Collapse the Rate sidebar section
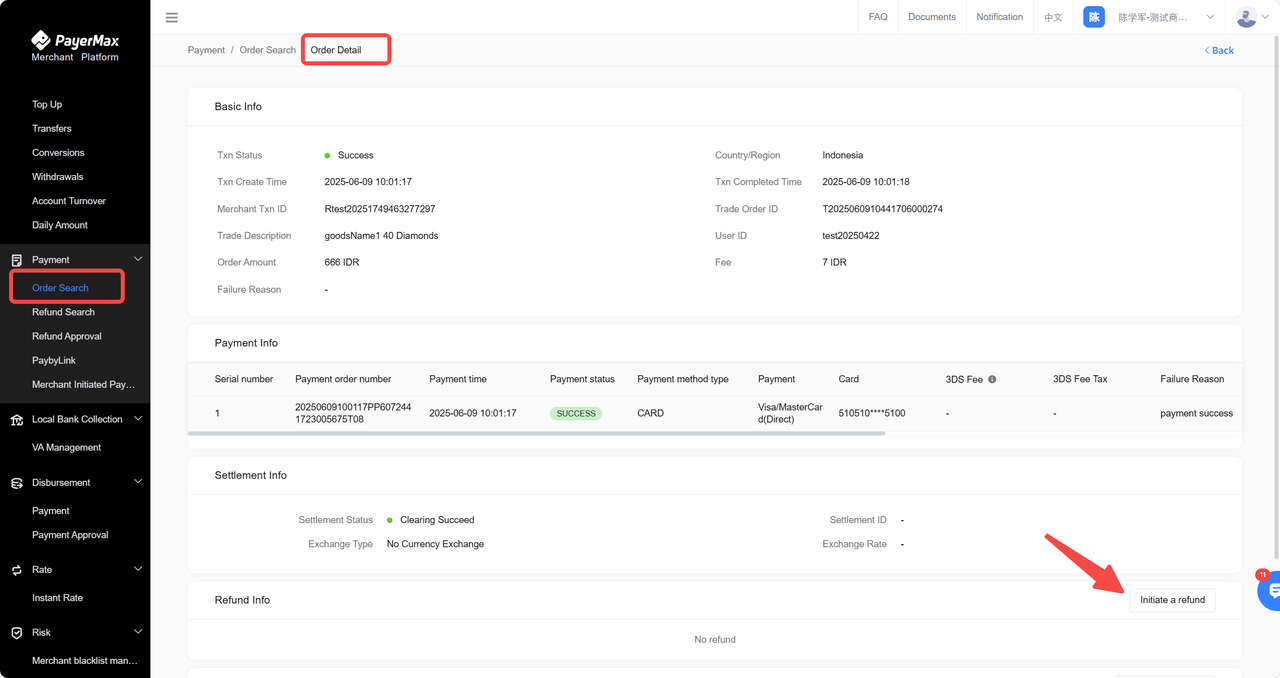This screenshot has height=678, width=1280. [138, 570]
